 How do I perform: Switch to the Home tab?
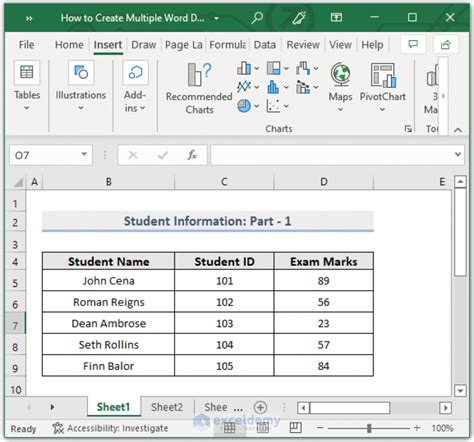[x=69, y=45]
